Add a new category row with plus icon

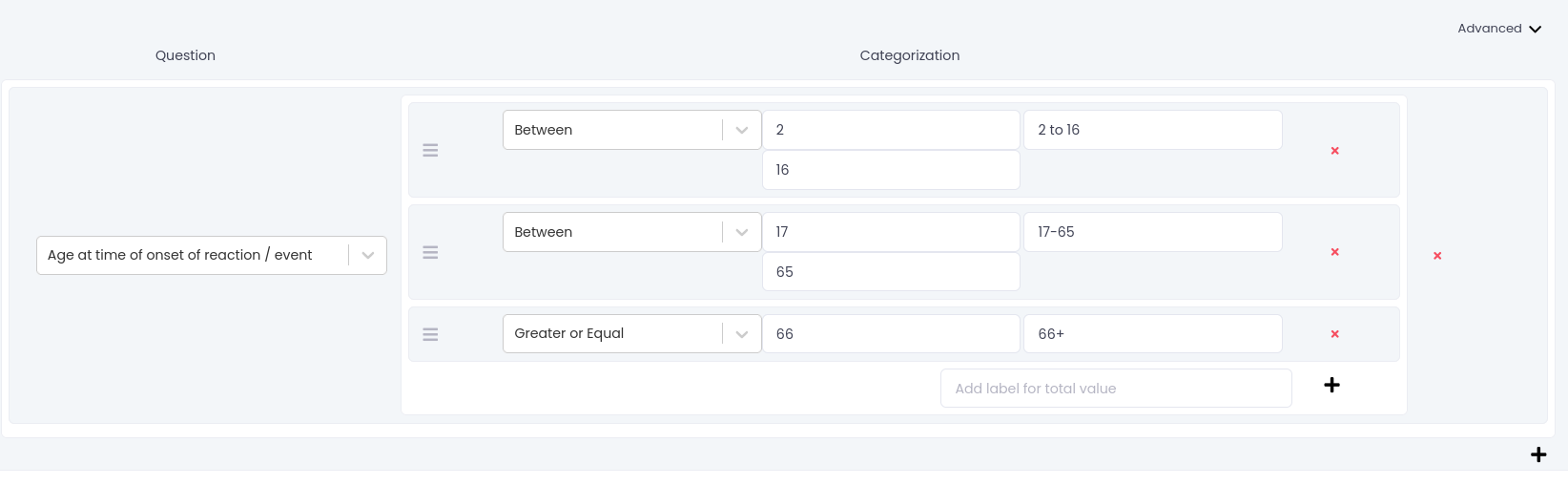click(x=1331, y=385)
